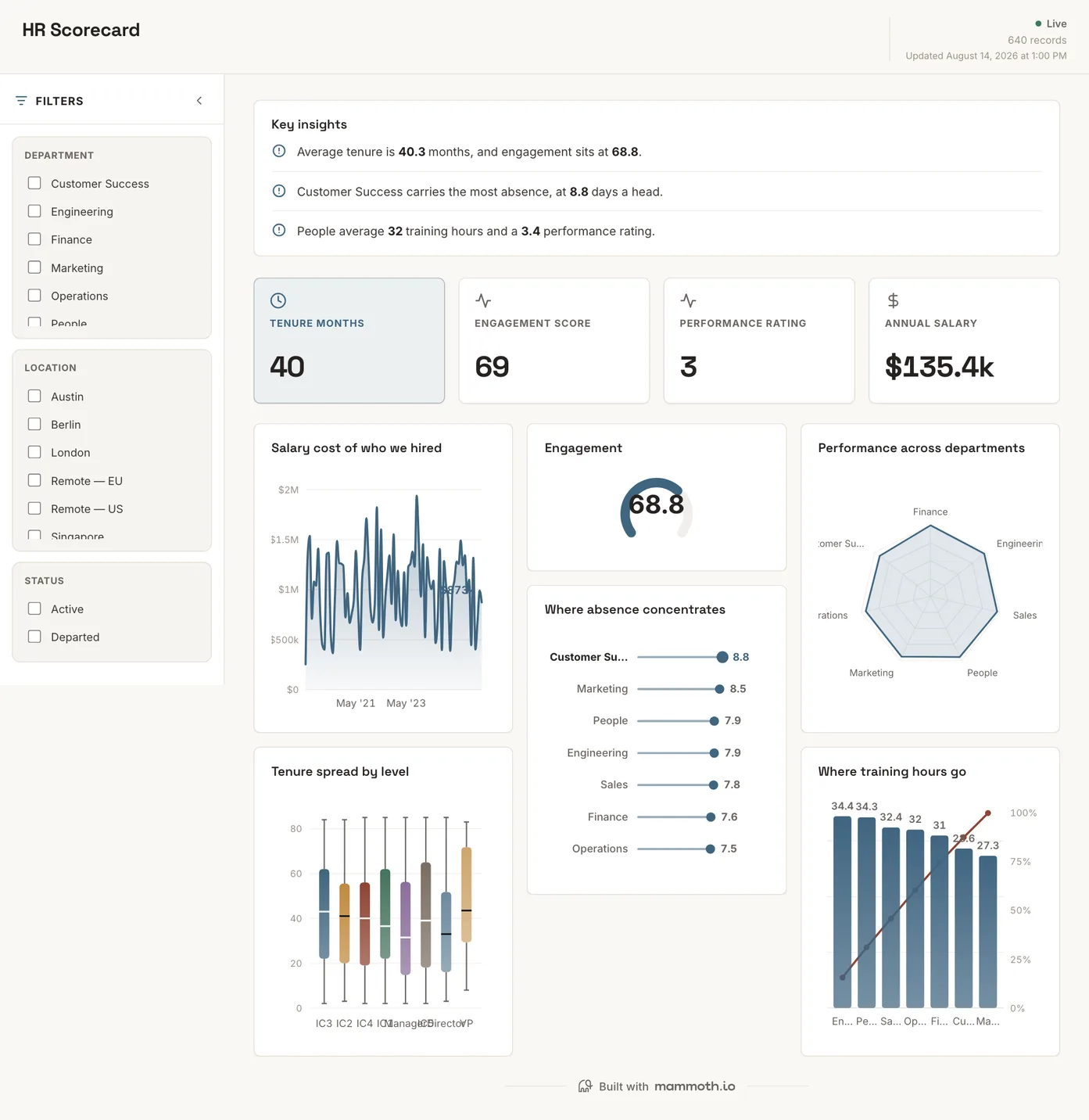Click the LOCATION filter group heading
Screen dimensions: 1089x1120
[x=51, y=368]
